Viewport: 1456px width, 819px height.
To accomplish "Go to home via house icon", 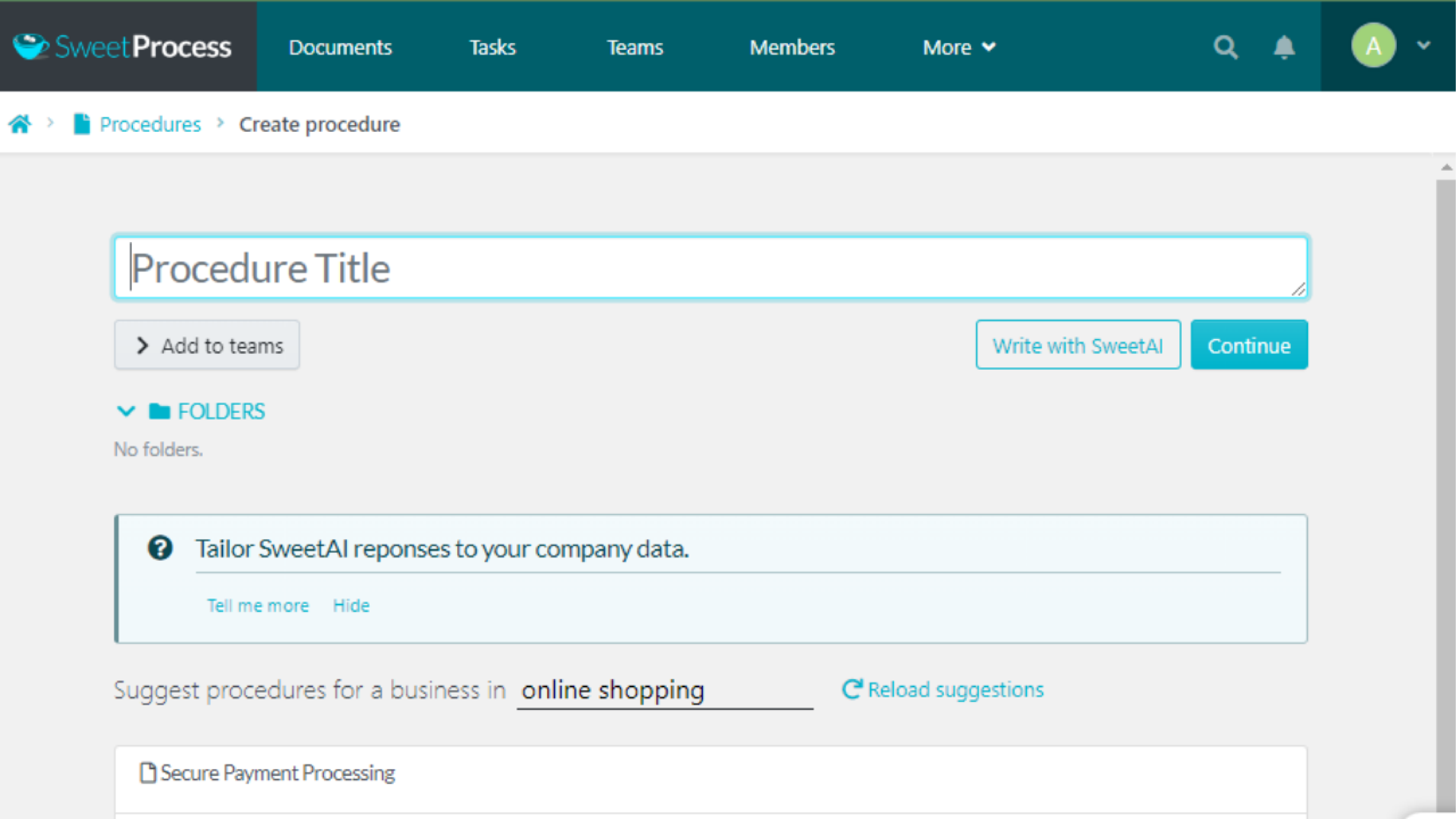I will coord(20,124).
